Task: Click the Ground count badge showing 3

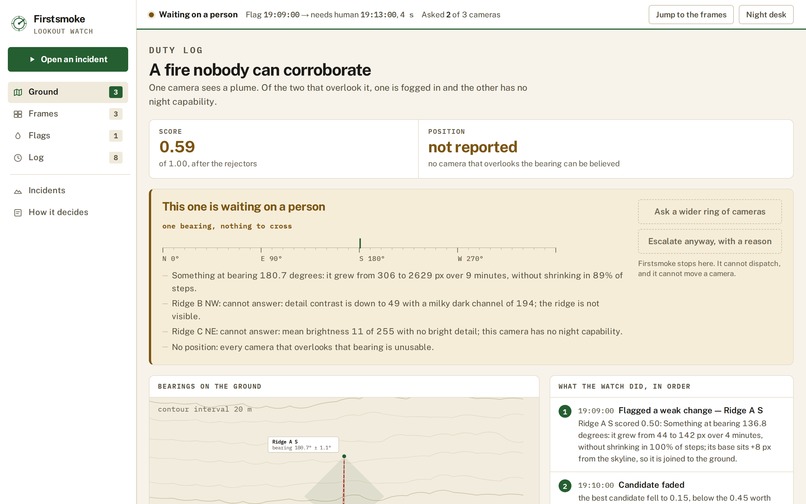Action: pyautogui.click(x=116, y=92)
